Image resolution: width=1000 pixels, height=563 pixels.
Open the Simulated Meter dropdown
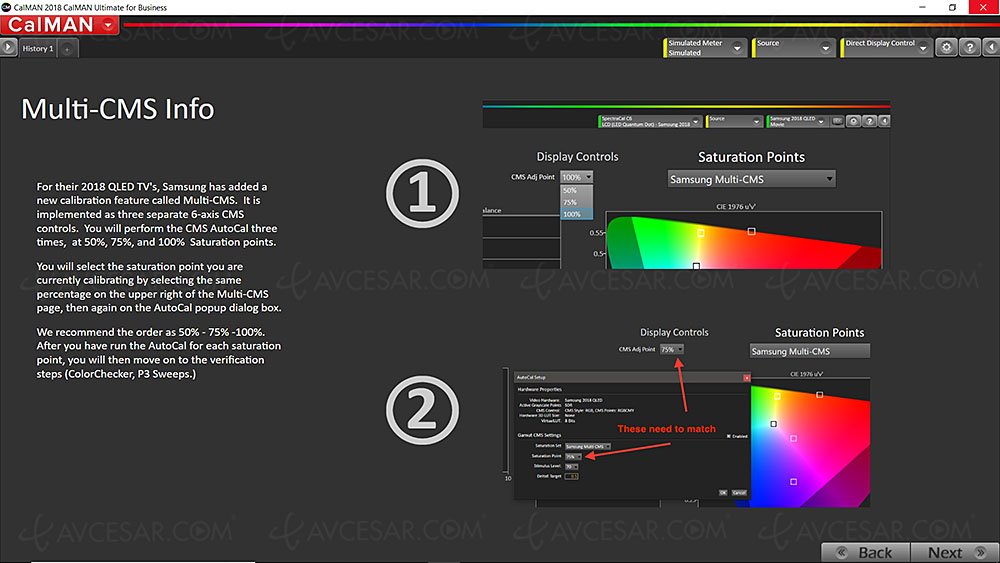[705, 48]
